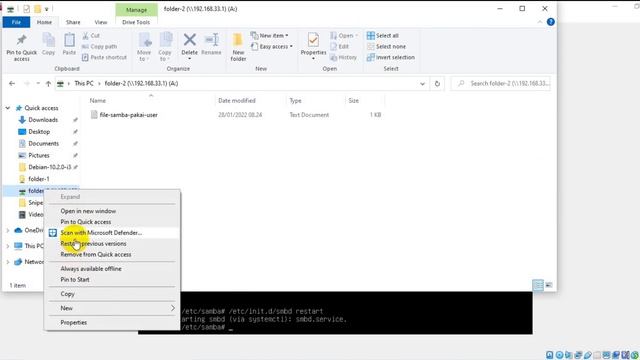Screen dimensions: 640x360
Task: Open the recent locations dropdown arrow
Action: pos(38,83)
